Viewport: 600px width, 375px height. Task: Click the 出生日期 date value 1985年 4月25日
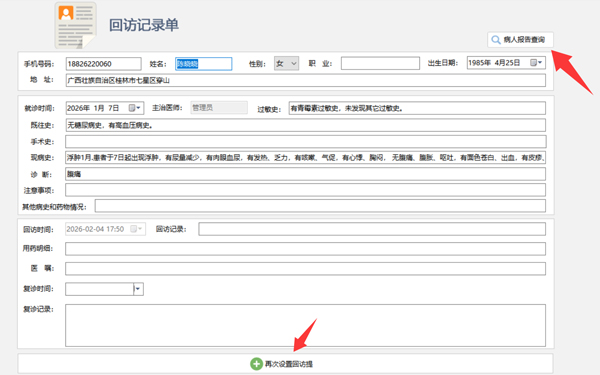(x=494, y=63)
